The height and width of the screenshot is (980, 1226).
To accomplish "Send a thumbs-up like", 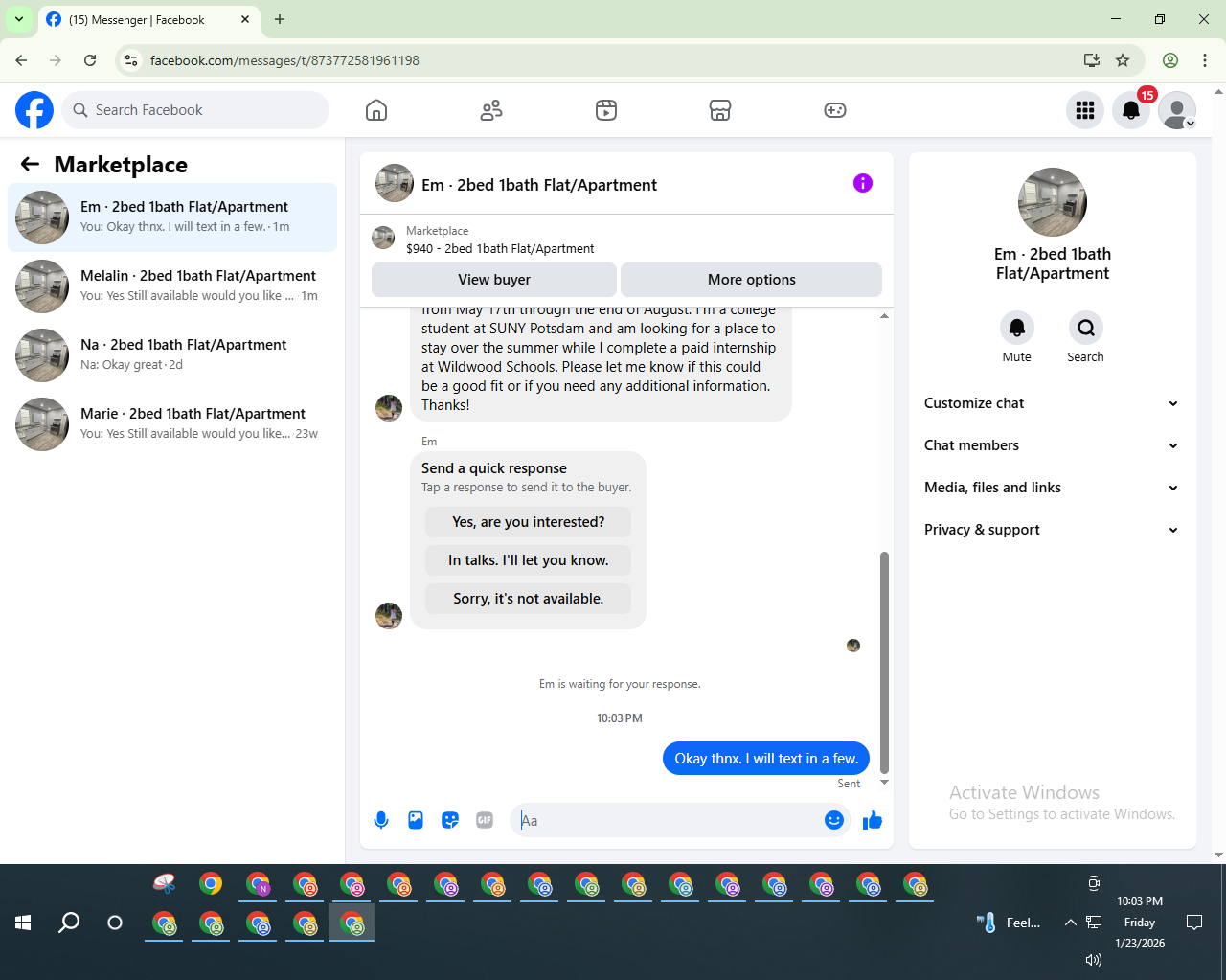I will [873, 820].
